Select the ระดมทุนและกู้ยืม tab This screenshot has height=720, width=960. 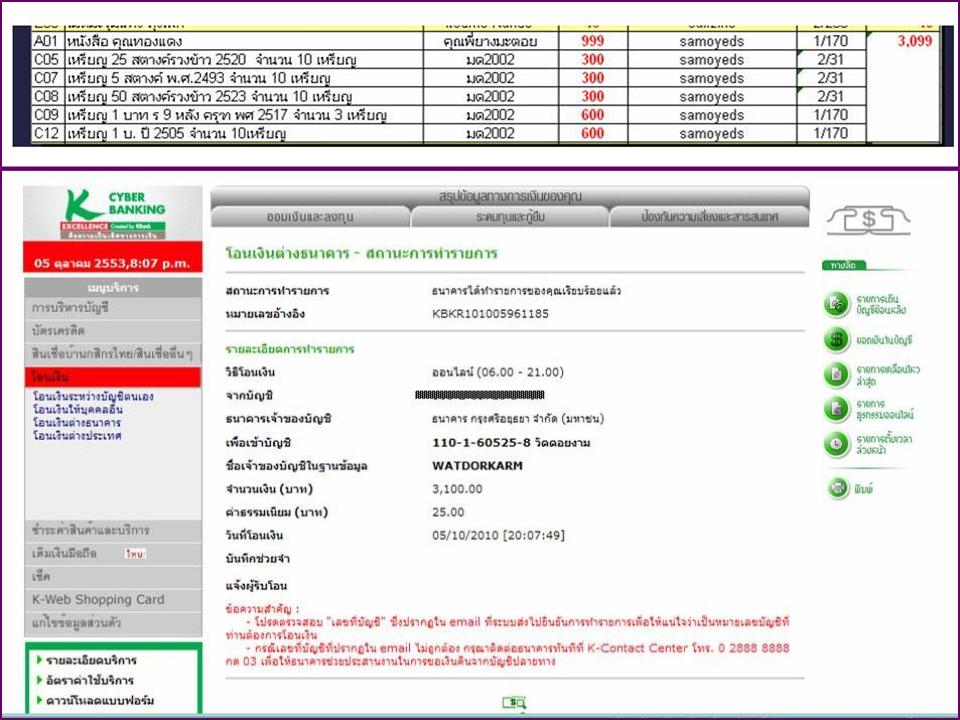tap(510, 217)
